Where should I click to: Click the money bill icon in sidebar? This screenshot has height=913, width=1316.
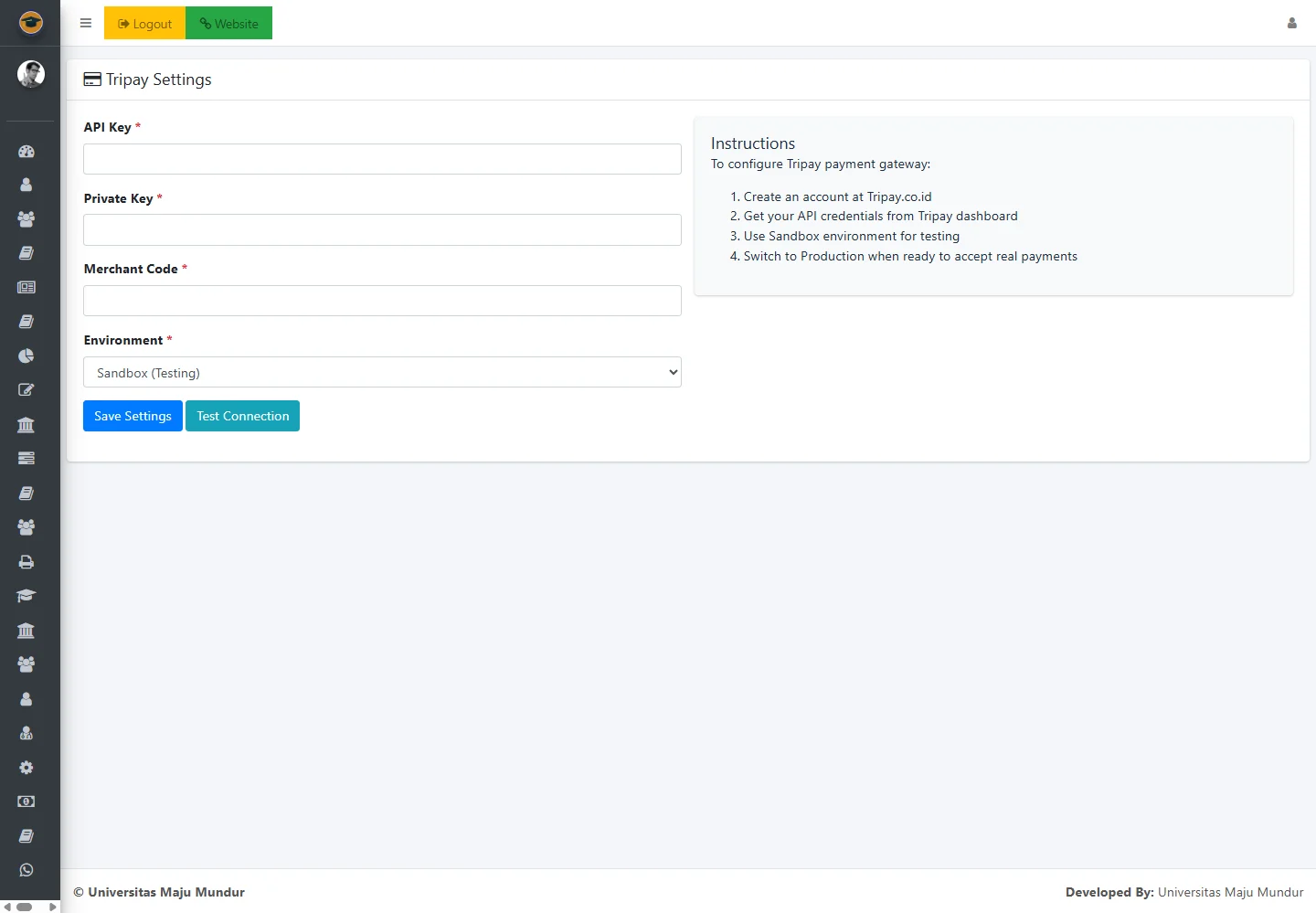pyautogui.click(x=27, y=802)
